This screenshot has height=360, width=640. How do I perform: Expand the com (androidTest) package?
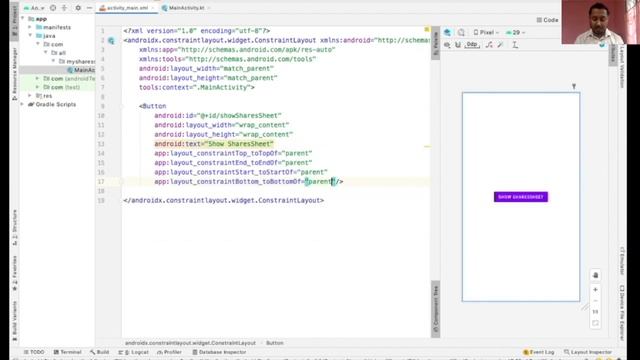tap(38, 78)
